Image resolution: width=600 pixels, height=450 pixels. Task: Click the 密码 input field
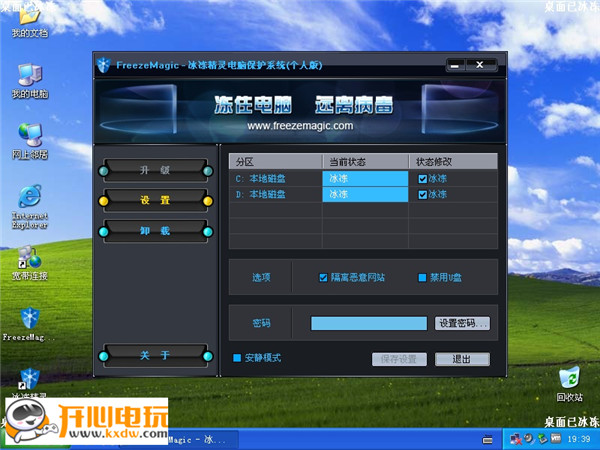[368, 323]
